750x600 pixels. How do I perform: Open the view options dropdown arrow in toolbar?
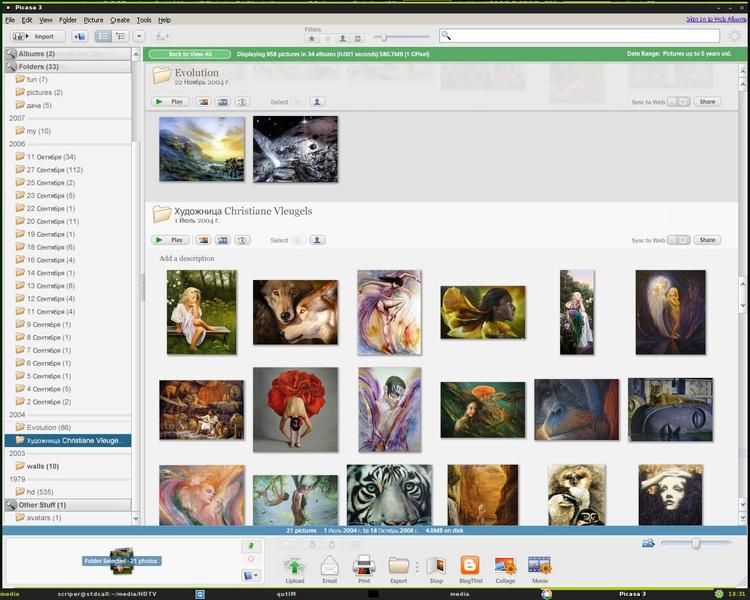tap(139, 36)
